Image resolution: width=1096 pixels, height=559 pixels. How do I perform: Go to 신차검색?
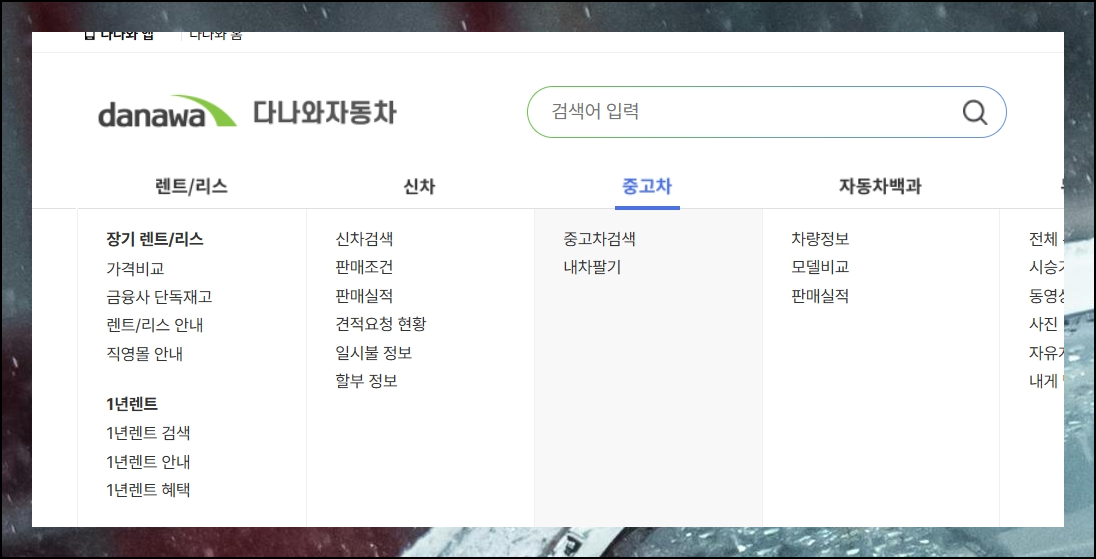click(364, 239)
